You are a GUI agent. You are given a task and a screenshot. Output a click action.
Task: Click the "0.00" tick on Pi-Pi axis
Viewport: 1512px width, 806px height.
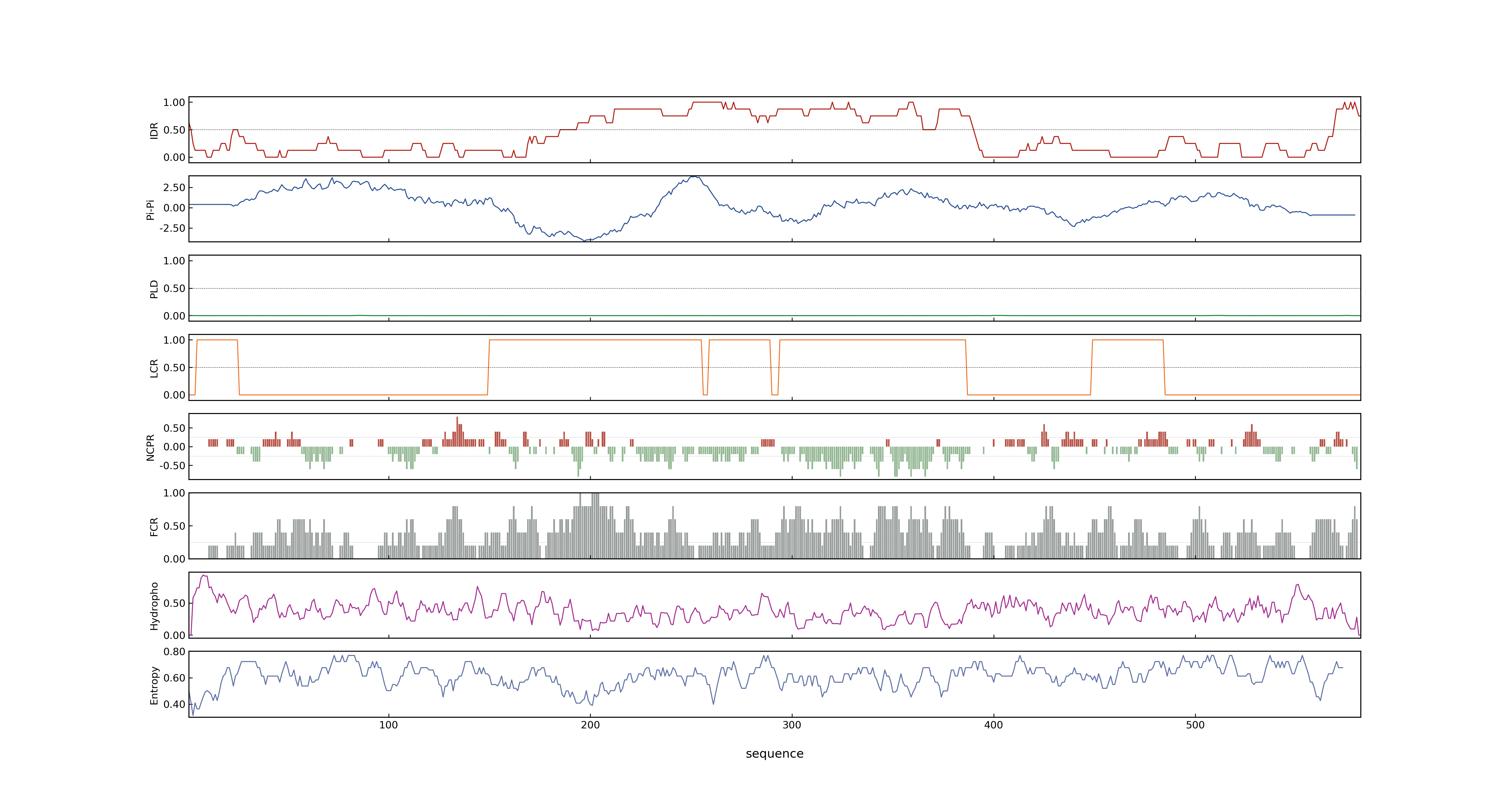[x=174, y=208]
